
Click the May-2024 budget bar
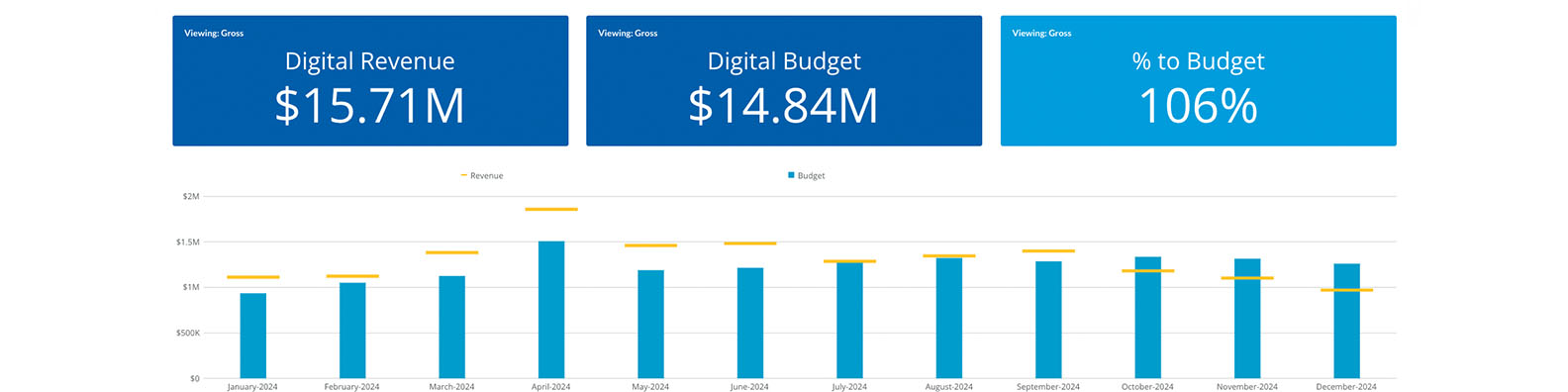coord(651,324)
